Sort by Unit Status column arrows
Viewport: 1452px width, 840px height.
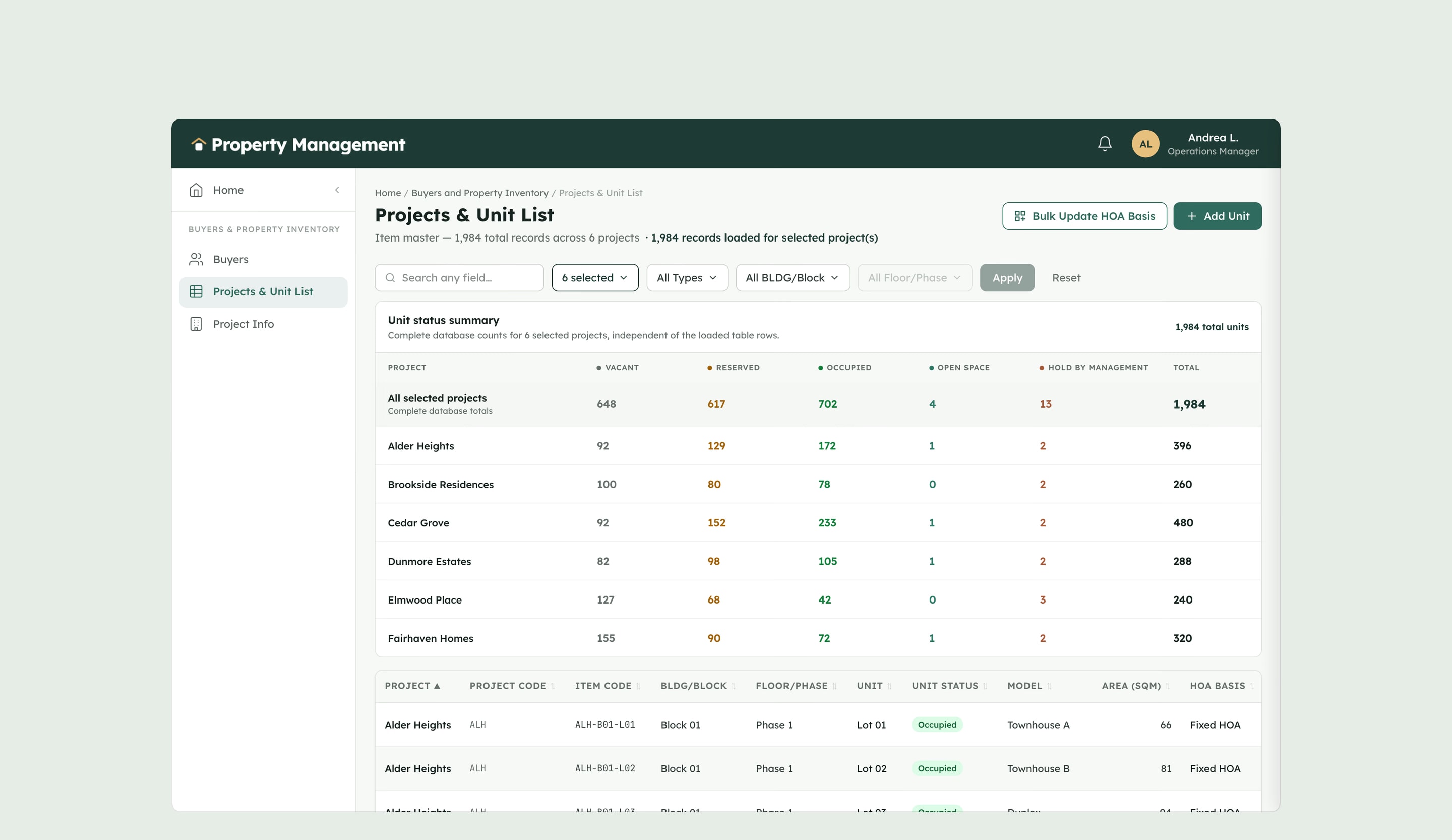click(985, 686)
